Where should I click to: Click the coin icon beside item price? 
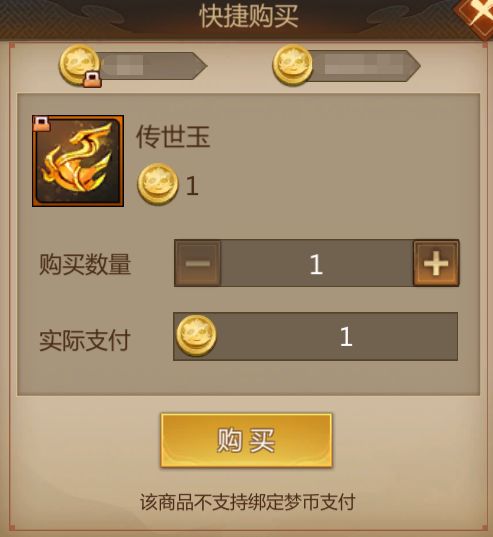click(158, 184)
